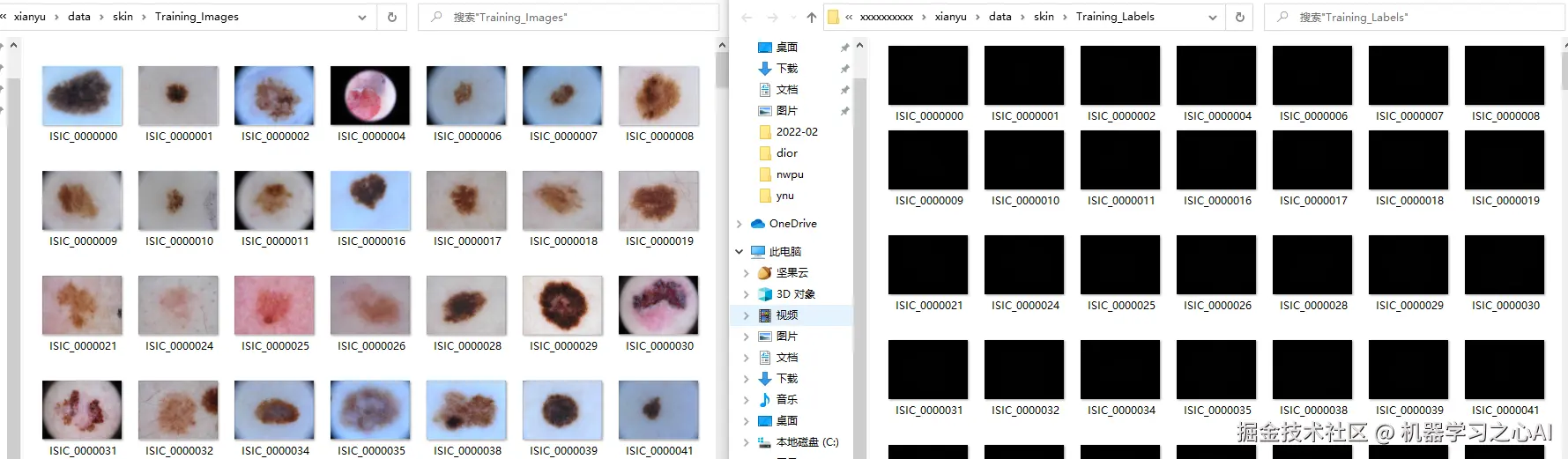The width and height of the screenshot is (1568, 459).
Task: Select ISIC_0000026 mask in Training_Labels
Action: (x=1216, y=264)
